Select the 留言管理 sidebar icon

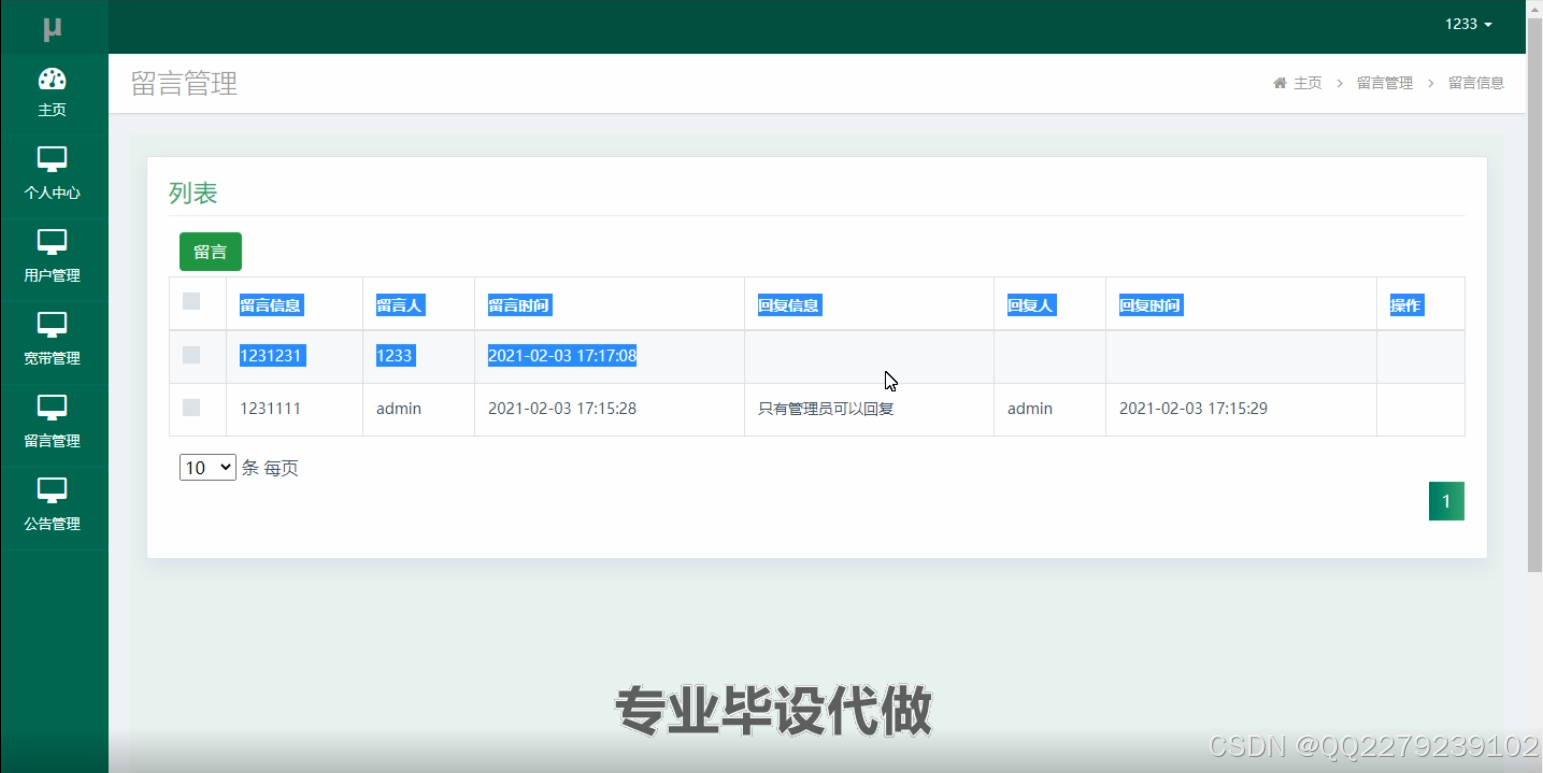point(51,406)
